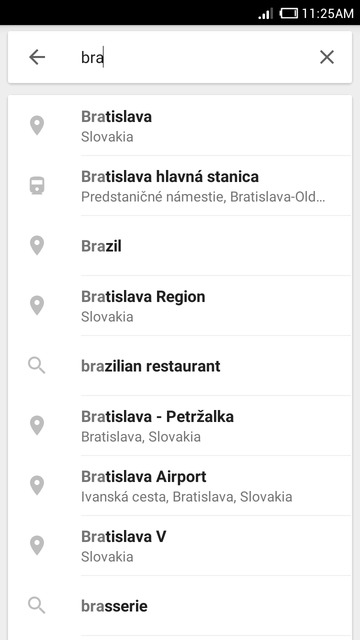Tap pin icon next to Bratislava Region
The image size is (360, 640).
click(x=37, y=306)
